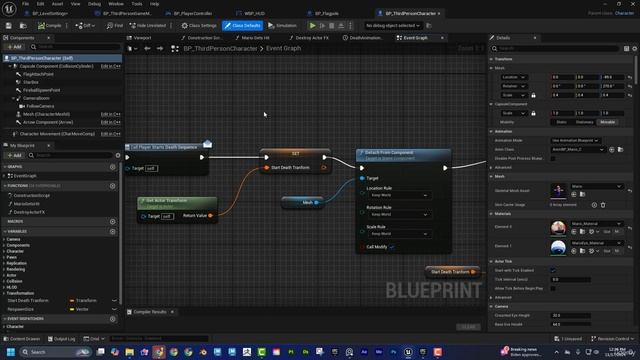Set Mobility to Movable
Screen dimensions: 640x360
coord(607,122)
